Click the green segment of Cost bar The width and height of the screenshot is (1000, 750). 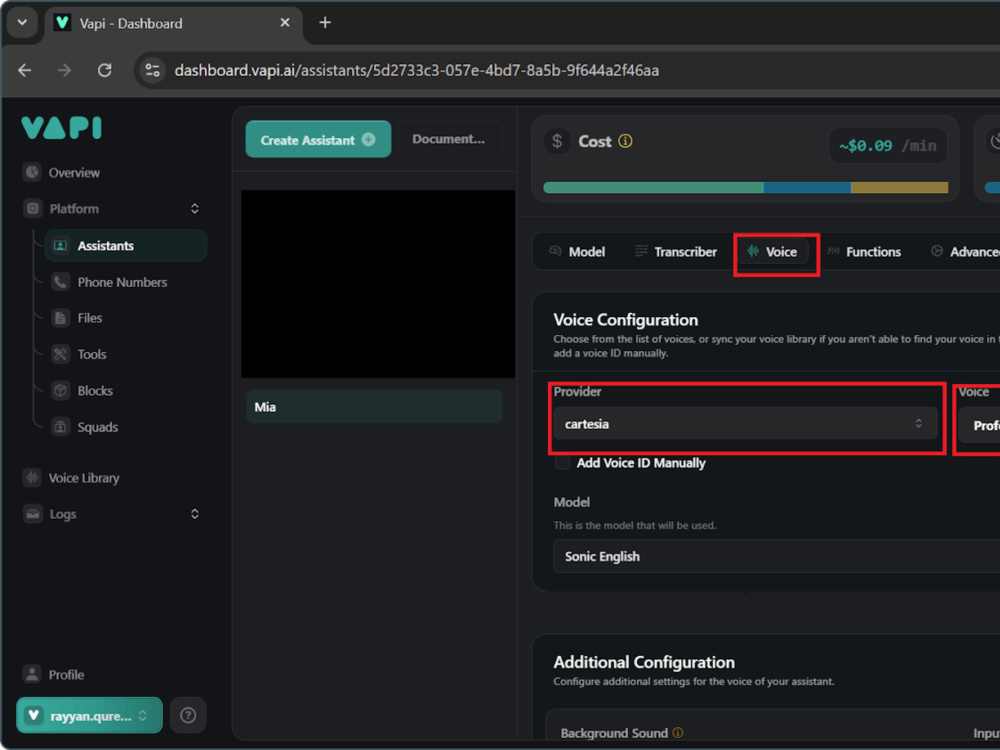[x=653, y=188]
